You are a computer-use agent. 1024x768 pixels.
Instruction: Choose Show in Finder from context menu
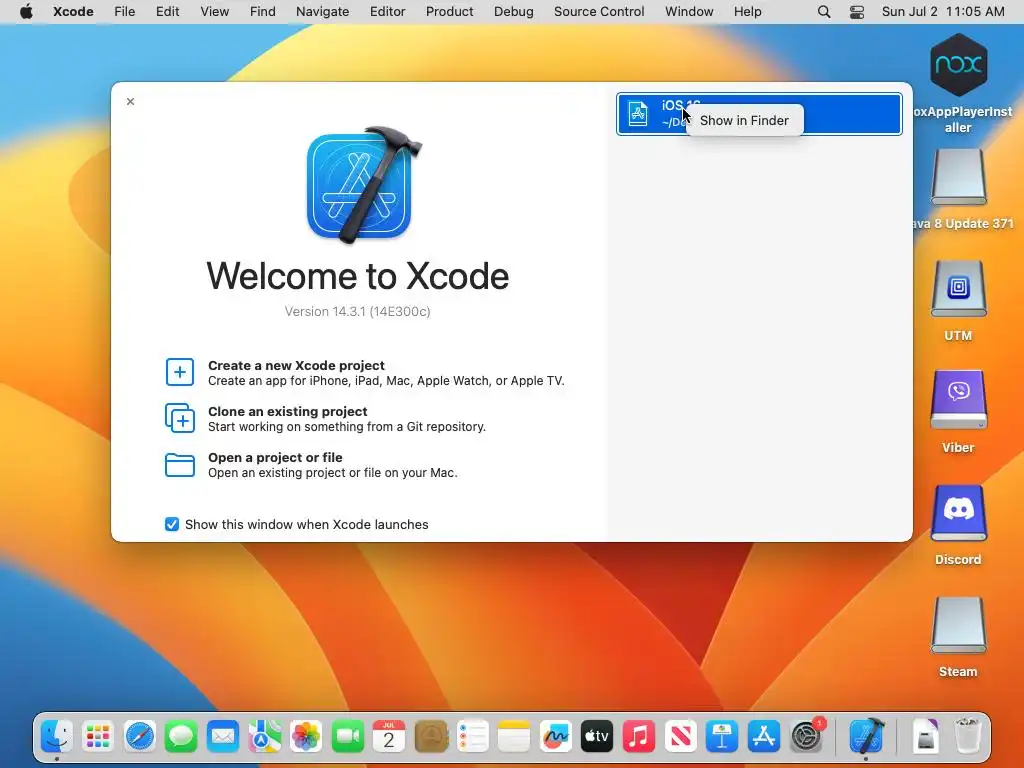(744, 120)
